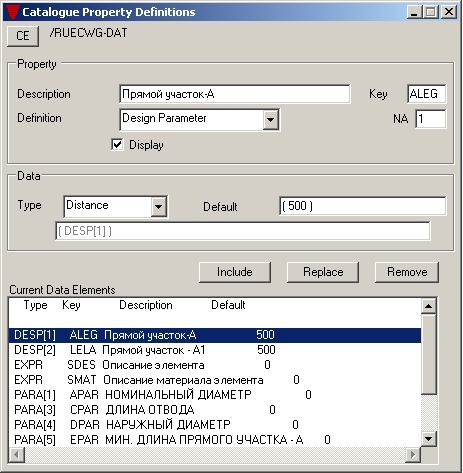Click the Replace button
This screenshot has width=463, height=473.
click(323, 272)
